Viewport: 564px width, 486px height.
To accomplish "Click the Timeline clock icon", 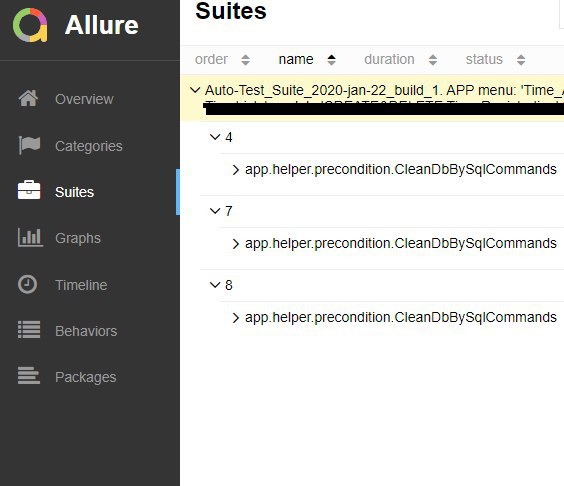I will coord(27,285).
